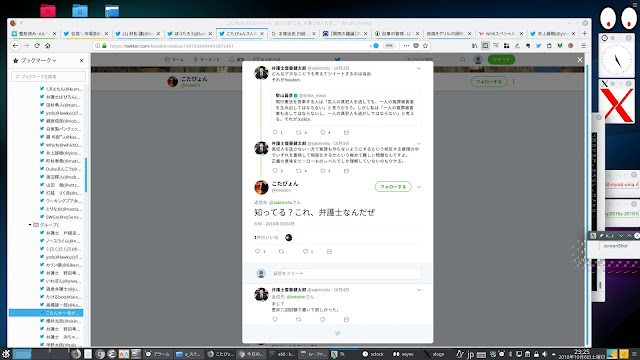Click フォローする on the profile header bar
Image resolution: width=640 pixels, height=360 pixels.
tap(489, 82)
